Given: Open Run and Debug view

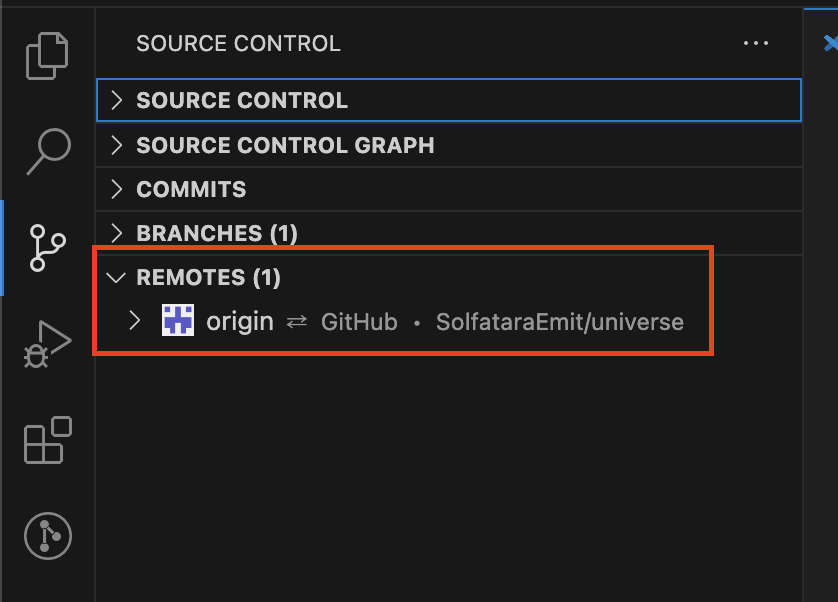Looking at the screenshot, I should click(47, 344).
